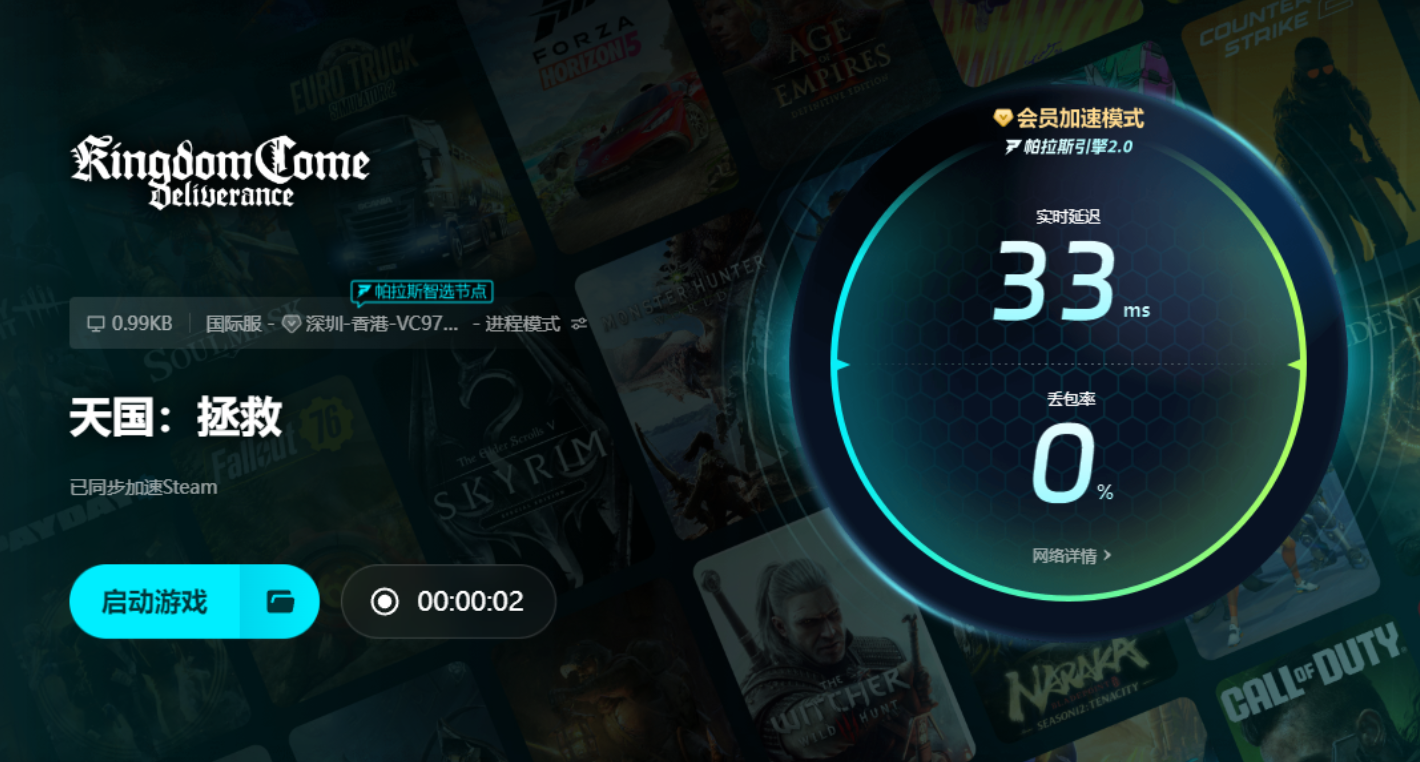Select the 帕拉斯智选节点 badge
The image size is (1420, 762).
[422, 292]
